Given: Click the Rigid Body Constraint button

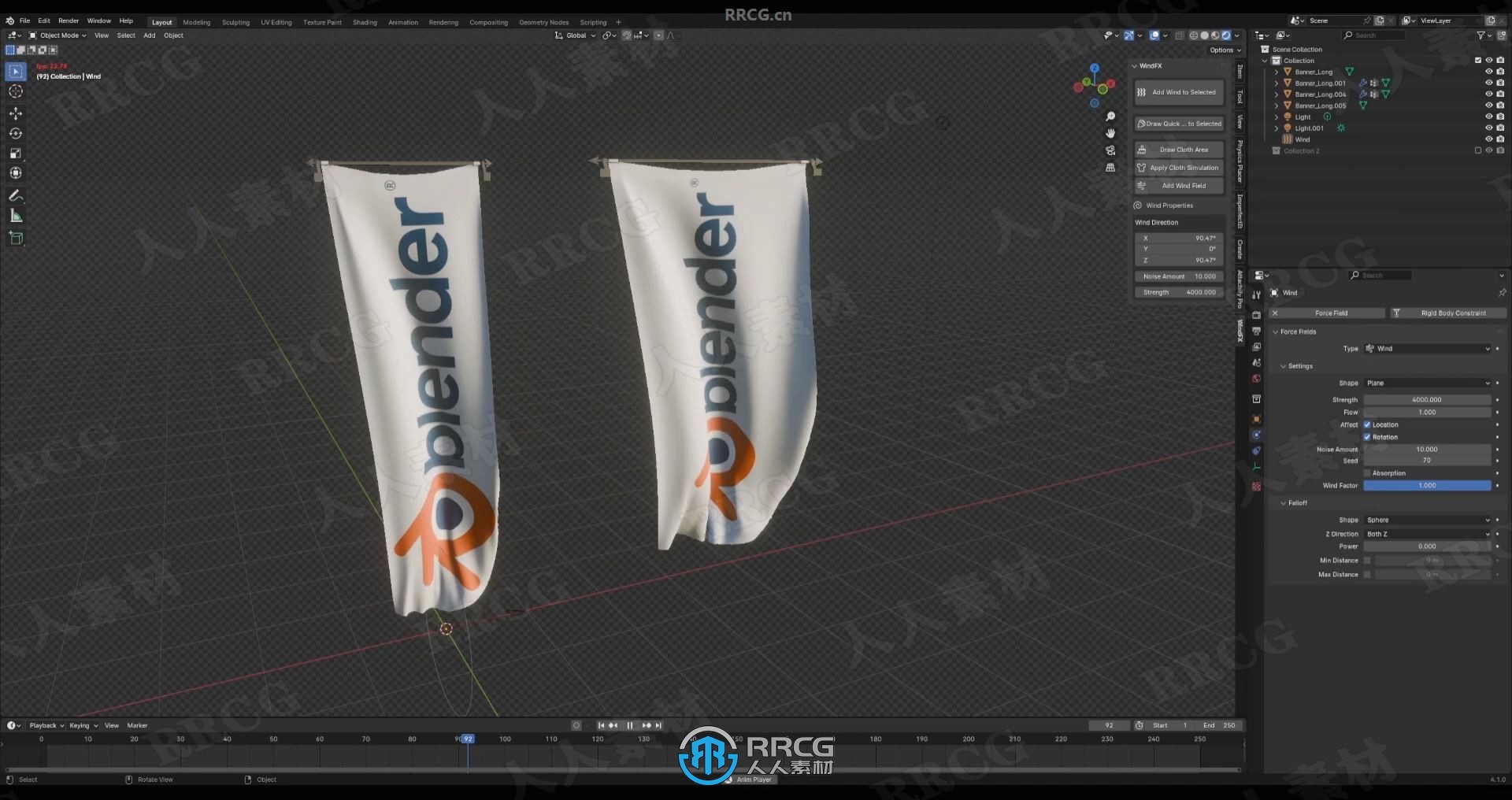Looking at the screenshot, I should [x=1447, y=313].
